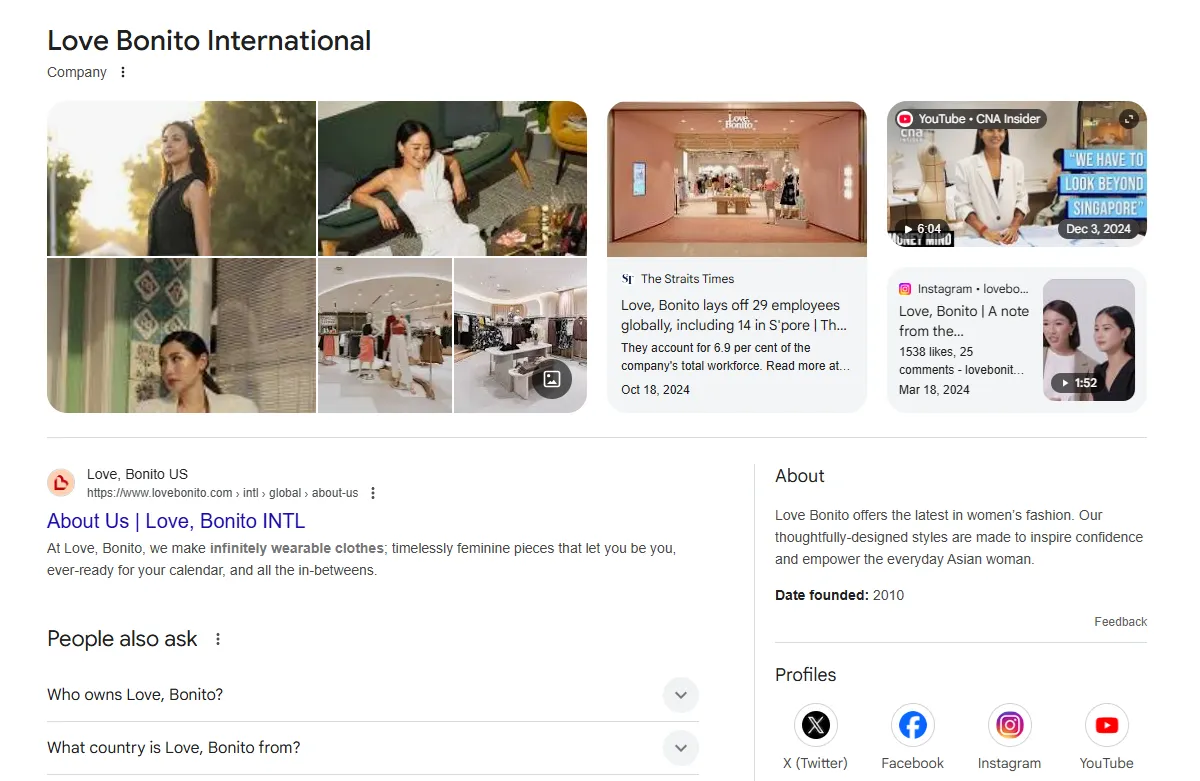Open the Love, Bonito storefront photo
The image size is (1200, 781).
click(736, 179)
